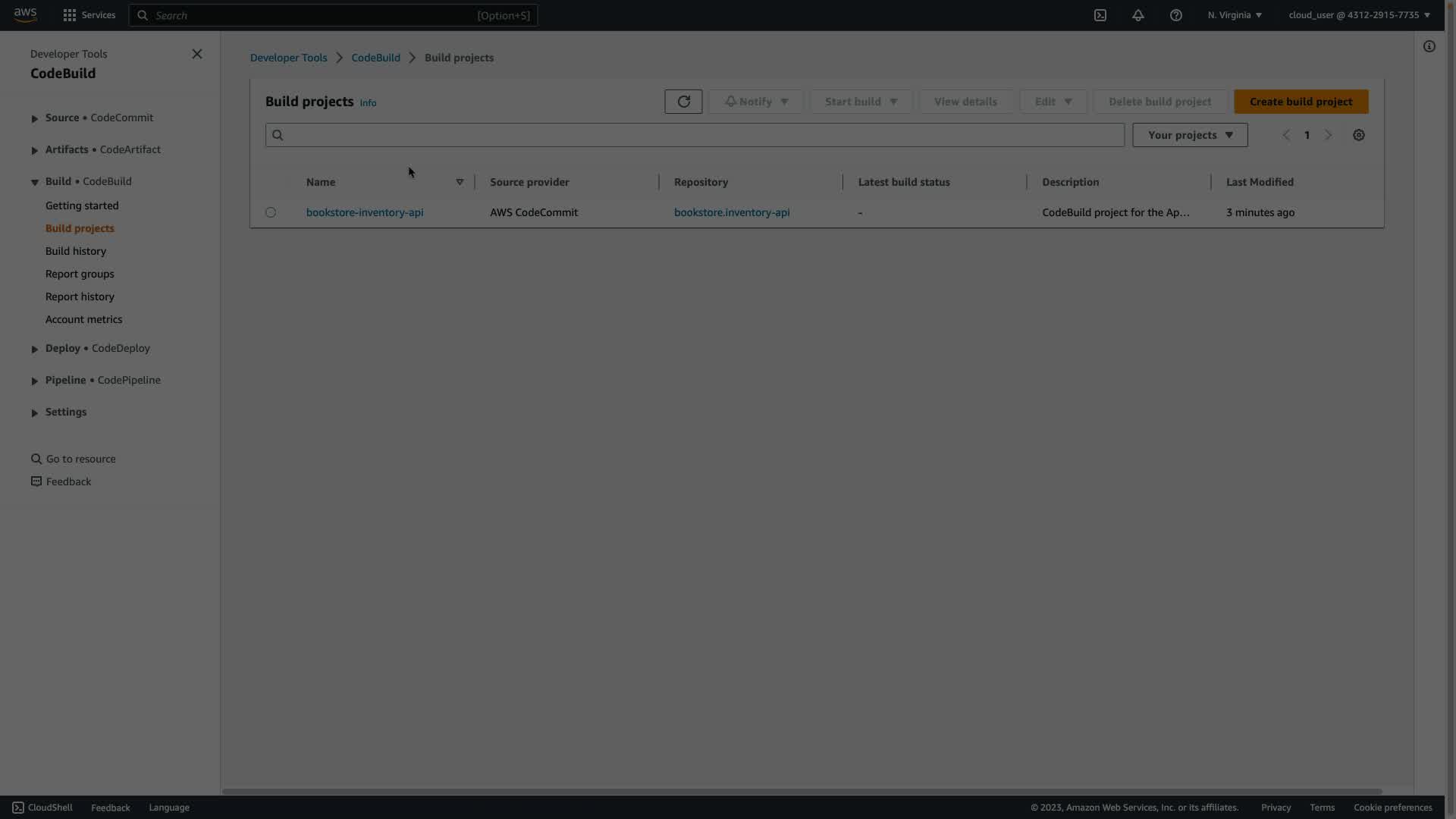The image size is (1456, 819).
Task: Open Report groups in sidebar
Action: click(80, 274)
